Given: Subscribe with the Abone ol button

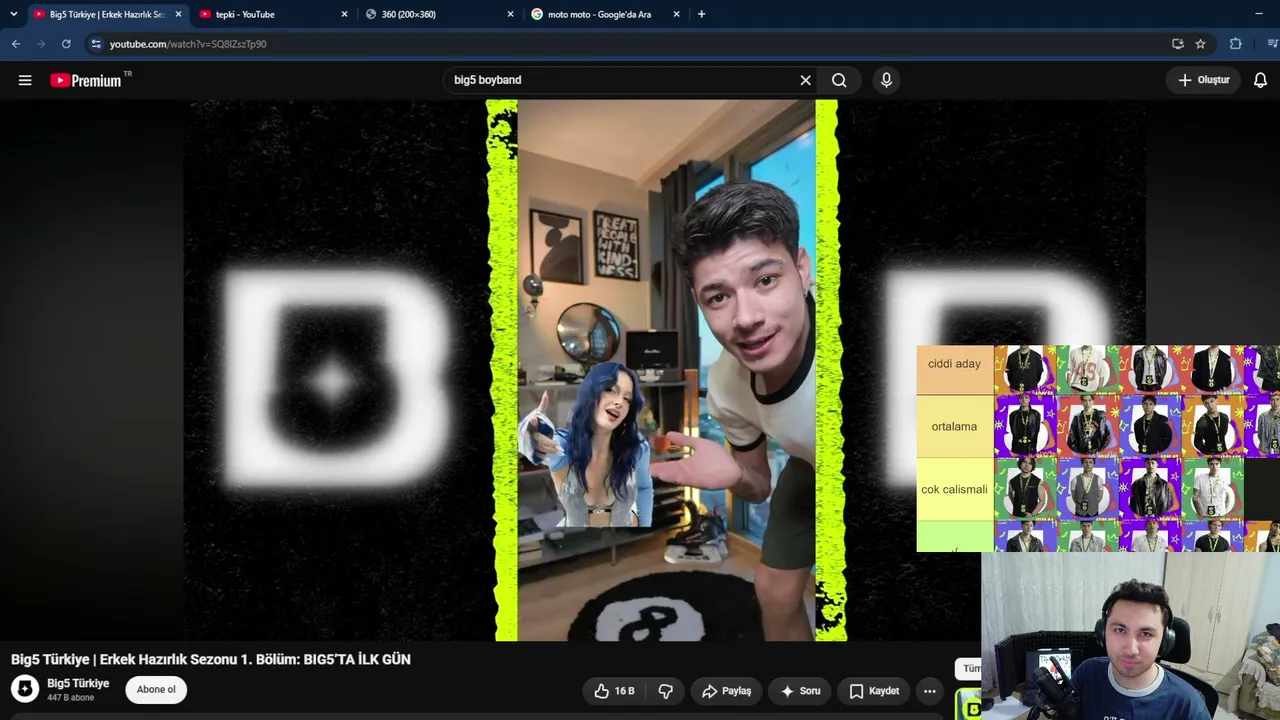Looking at the screenshot, I should click(156, 689).
